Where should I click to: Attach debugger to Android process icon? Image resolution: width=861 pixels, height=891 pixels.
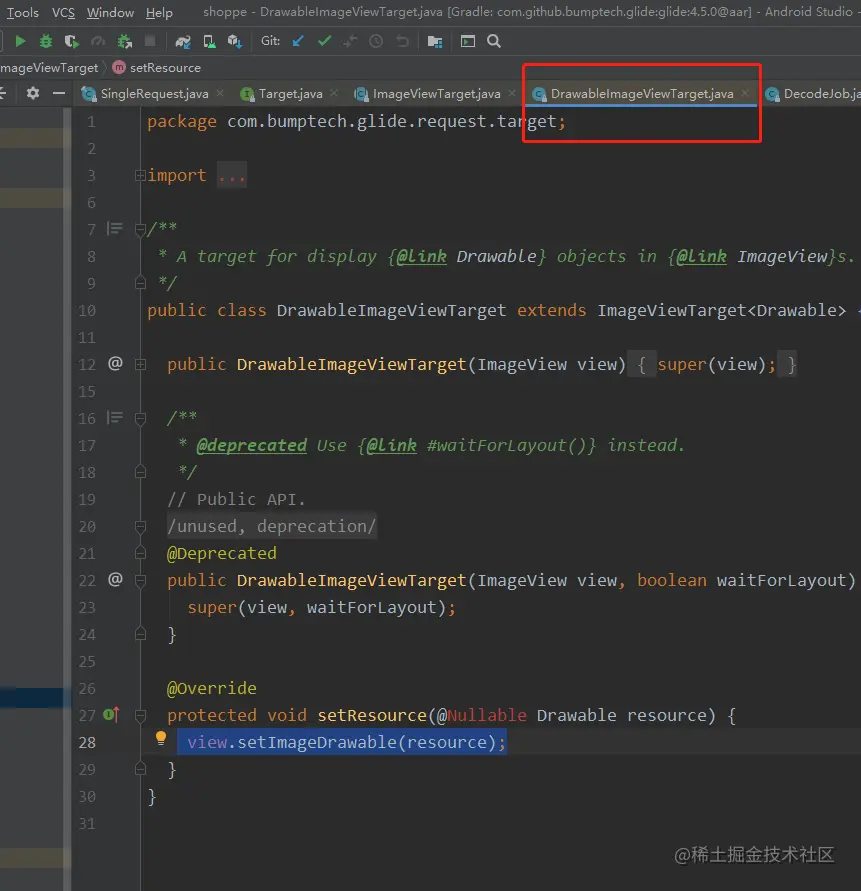tap(124, 41)
